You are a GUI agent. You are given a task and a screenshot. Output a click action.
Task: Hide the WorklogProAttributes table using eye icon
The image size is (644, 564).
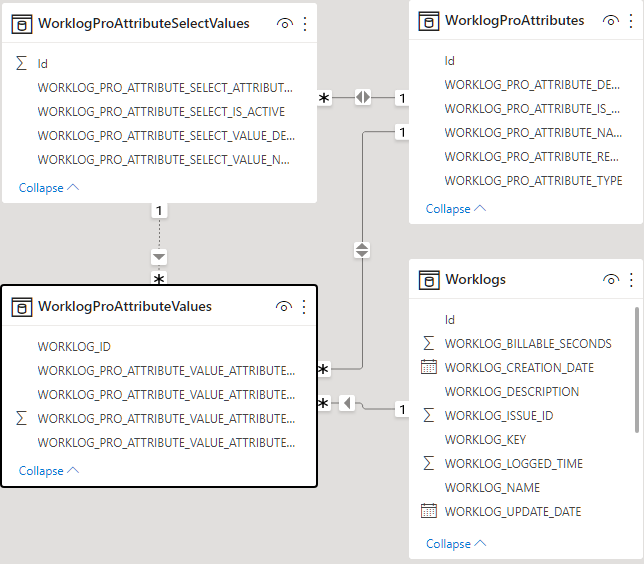[611, 20]
